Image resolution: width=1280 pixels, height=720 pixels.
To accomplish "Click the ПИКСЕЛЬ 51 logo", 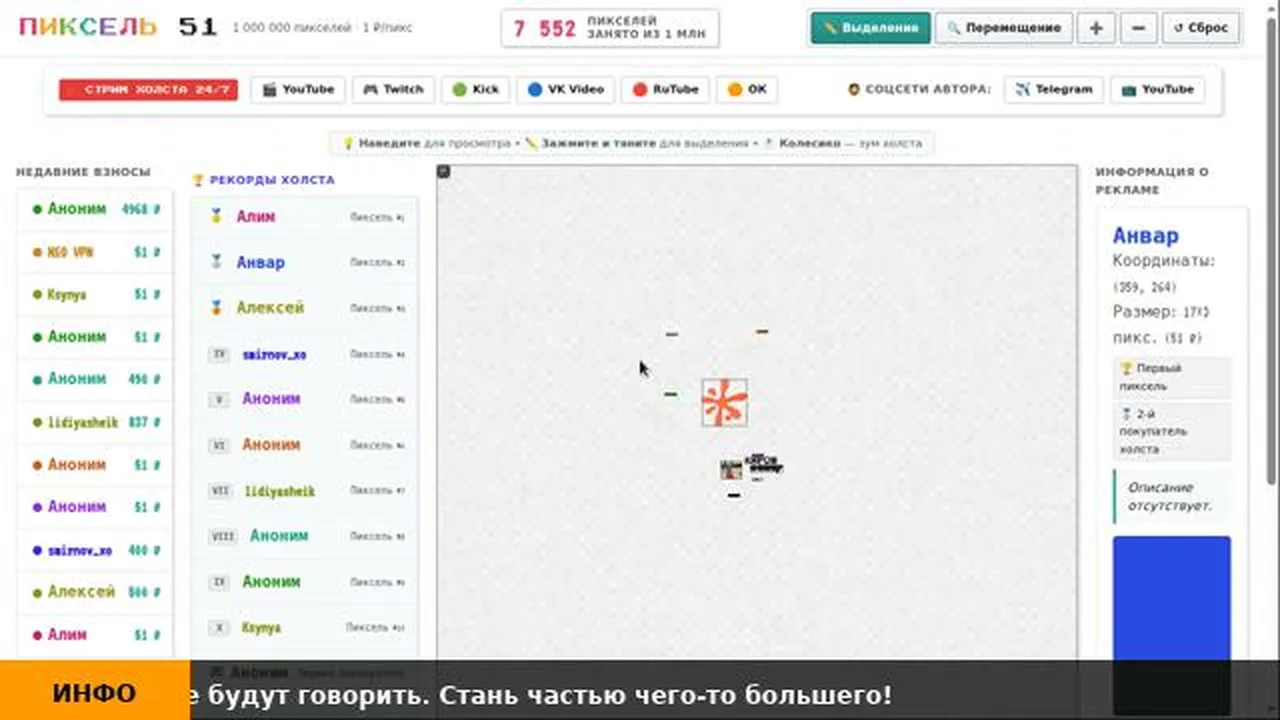I will point(118,27).
